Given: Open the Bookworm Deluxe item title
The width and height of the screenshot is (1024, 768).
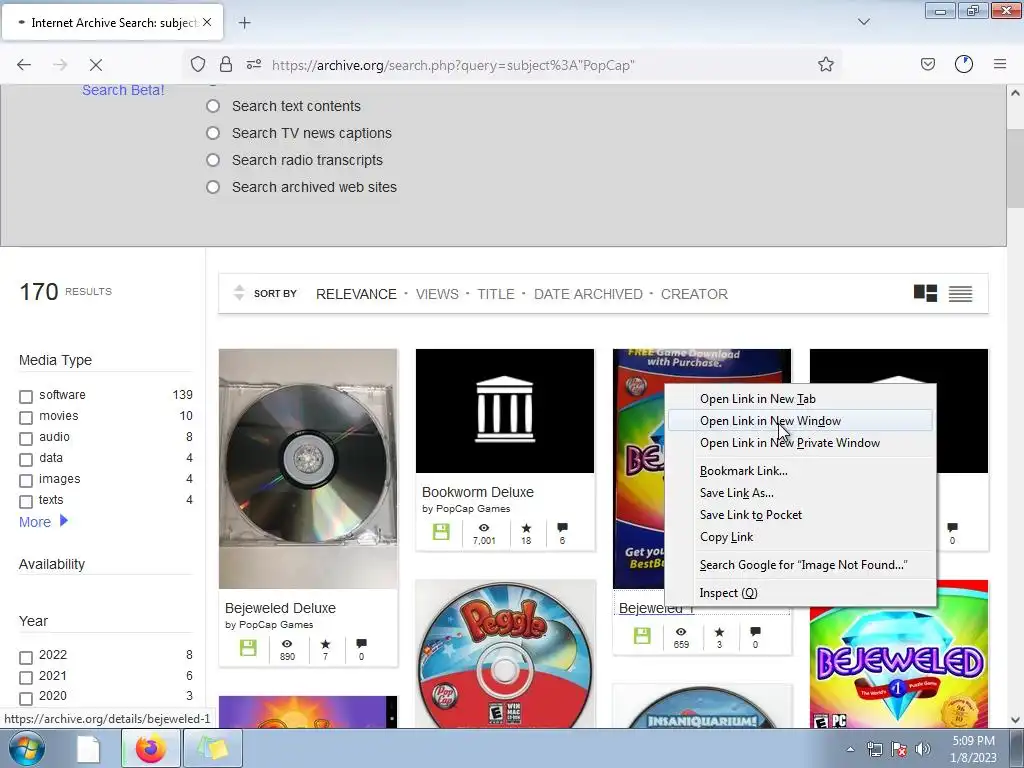Looking at the screenshot, I should coord(477,492).
